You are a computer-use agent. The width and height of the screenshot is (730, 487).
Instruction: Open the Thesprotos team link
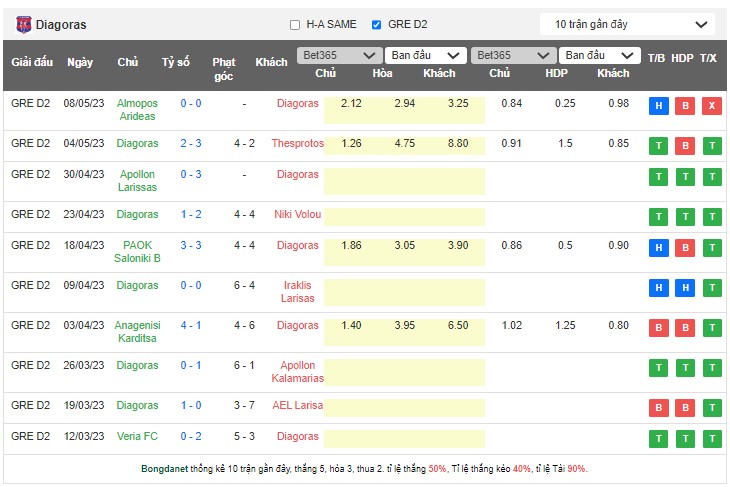pyautogui.click(x=298, y=143)
